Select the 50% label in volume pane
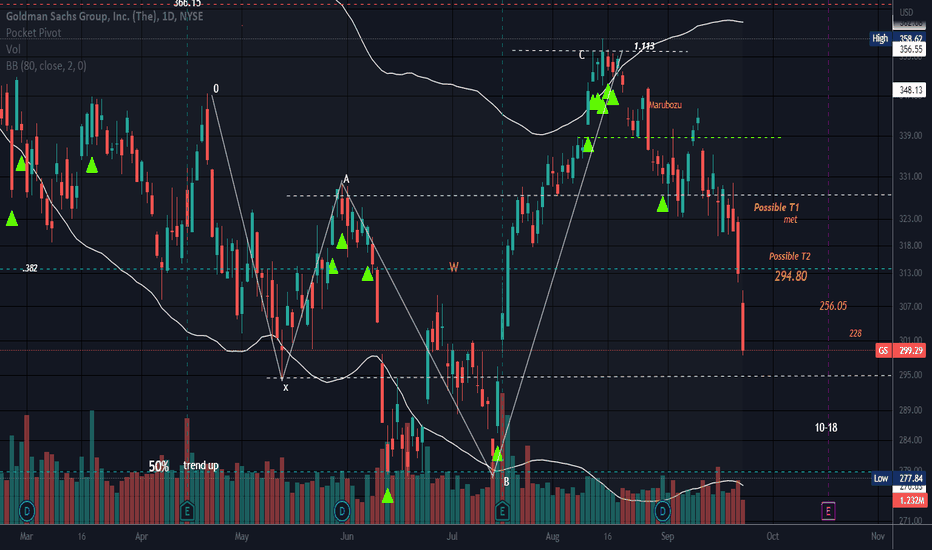The height and width of the screenshot is (550, 932). 158,466
